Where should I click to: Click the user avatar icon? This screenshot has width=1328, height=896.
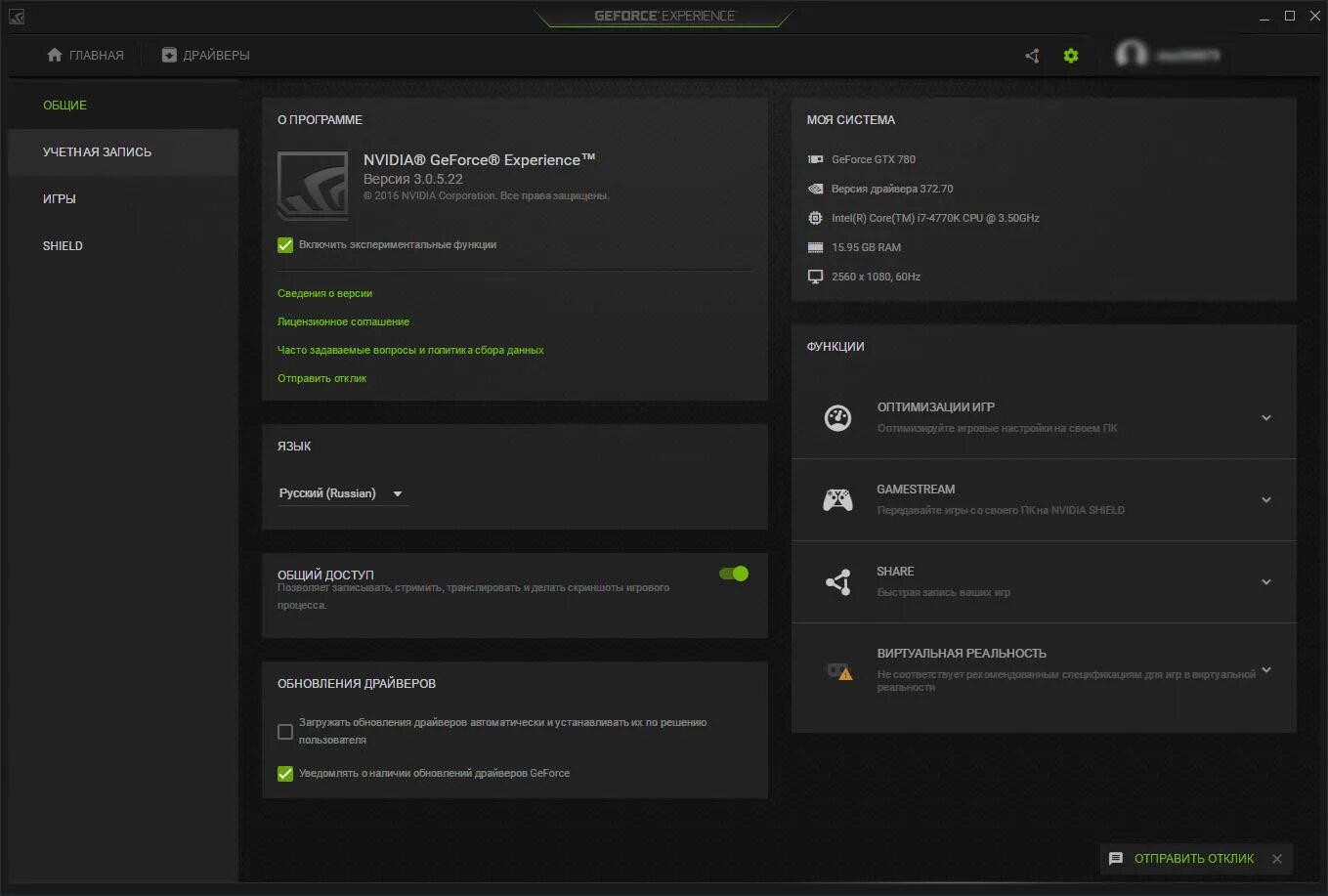[1131, 55]
